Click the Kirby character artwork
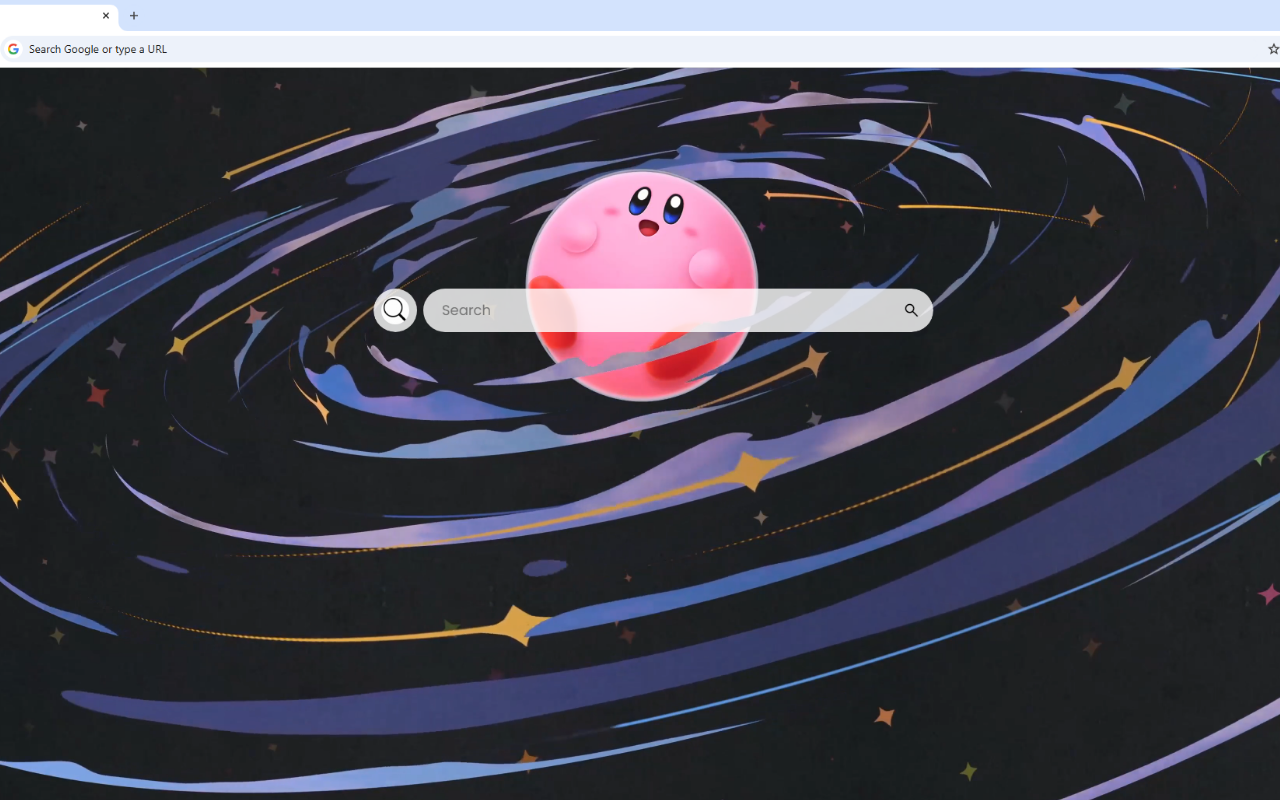 (643, 230)
